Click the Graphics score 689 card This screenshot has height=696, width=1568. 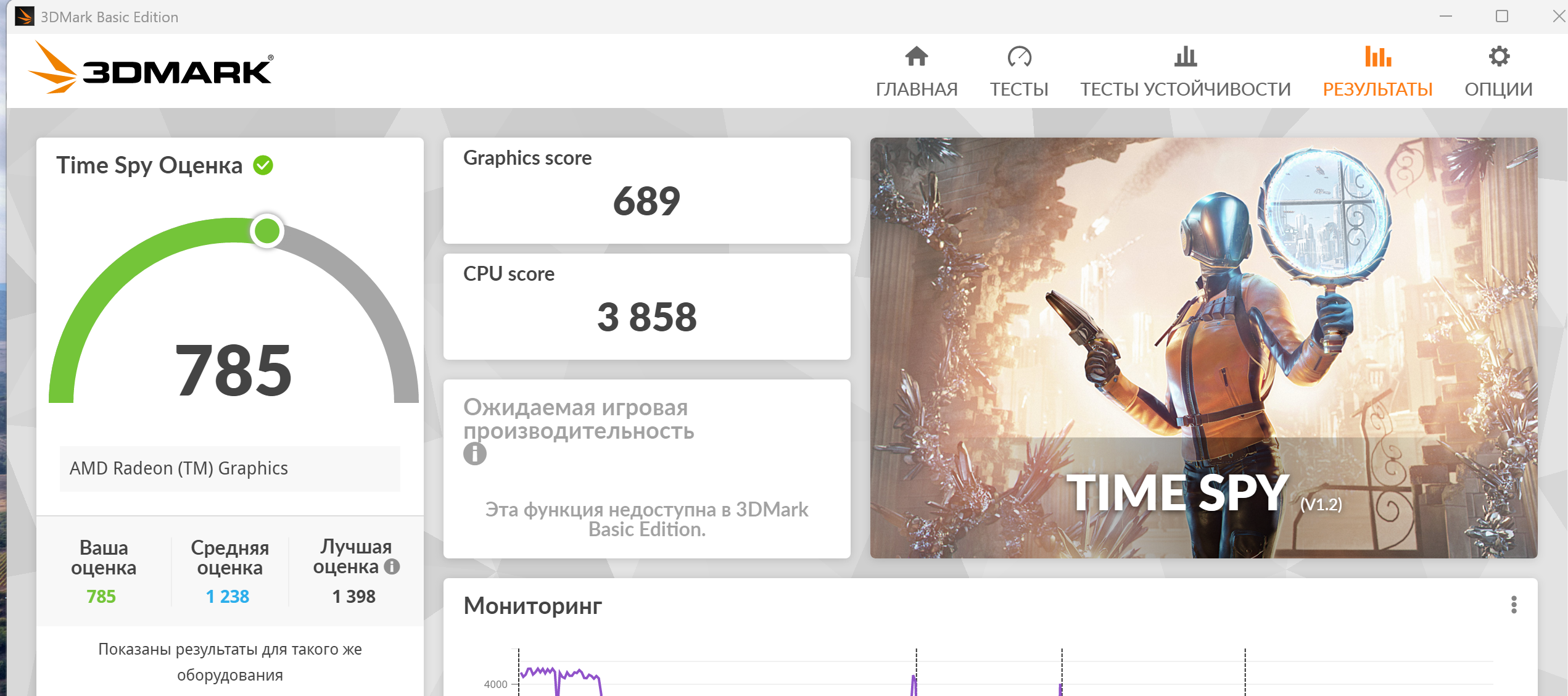646,191
